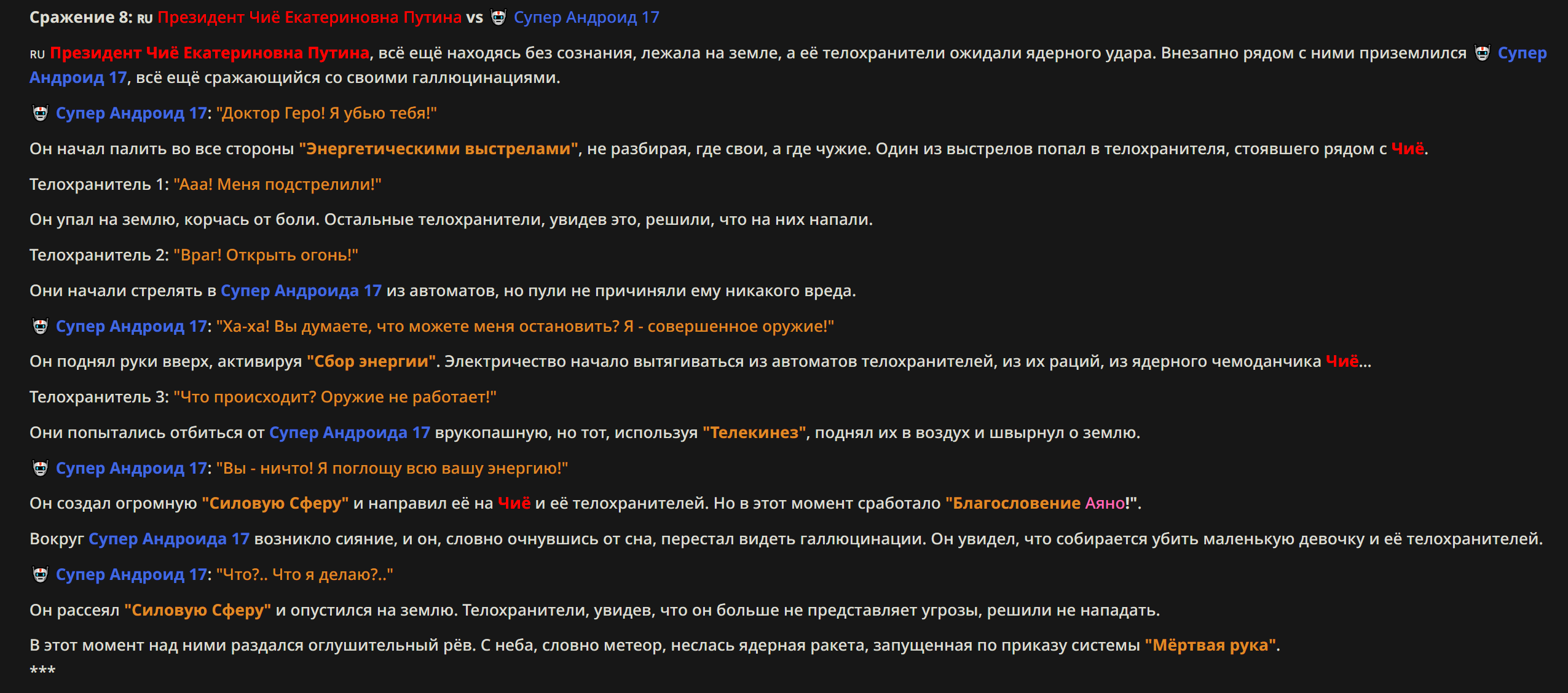
Task: Click the orange skill "Телекинез"
Action: pos(754,433)
